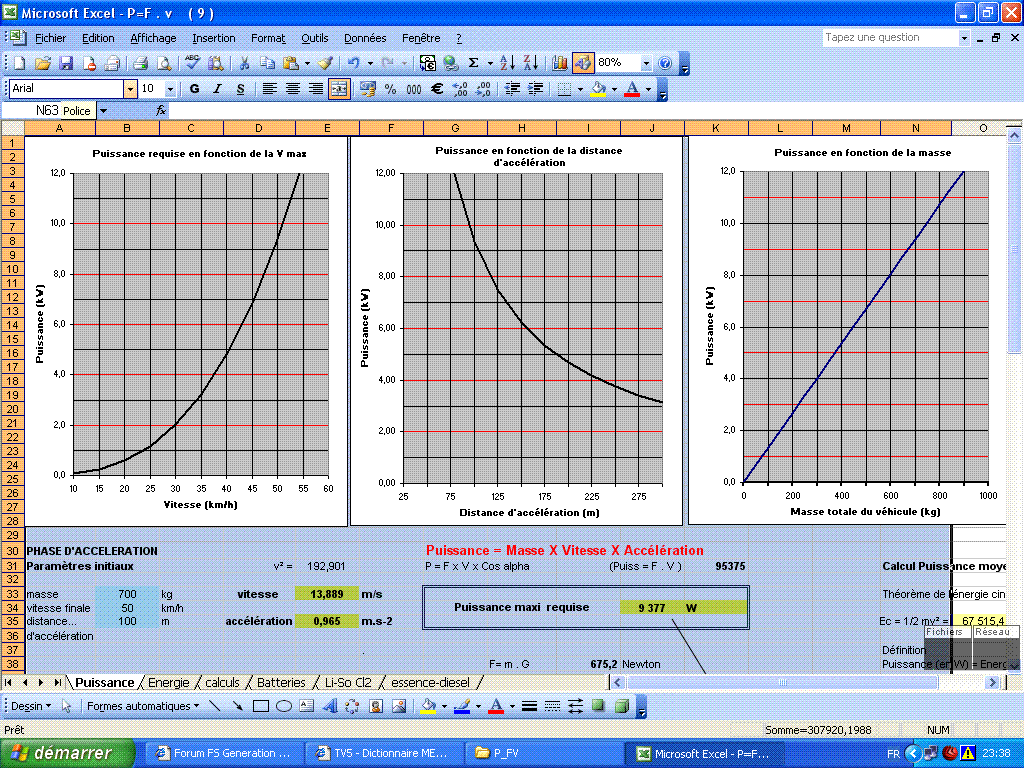Image resolution: width=1024 pixels, height=768 pixels.
Task: Click the Copy icon
Action: (x=267, y=63)
